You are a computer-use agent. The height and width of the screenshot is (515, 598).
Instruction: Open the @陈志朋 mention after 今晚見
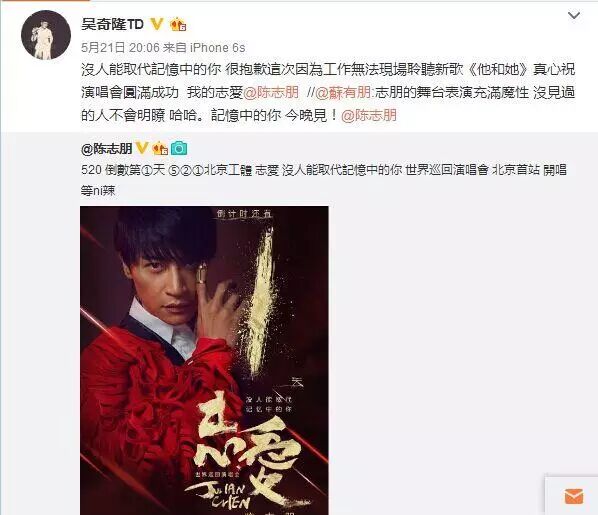click(x=368, y=115)
